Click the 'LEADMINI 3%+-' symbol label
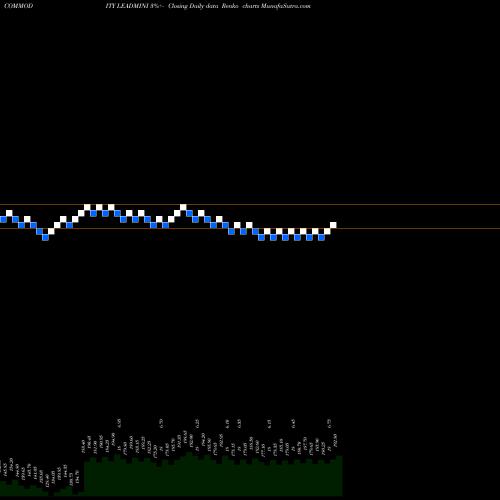Image resolution: width=500 pixels, height=500 pixels. tap(140, 6)
